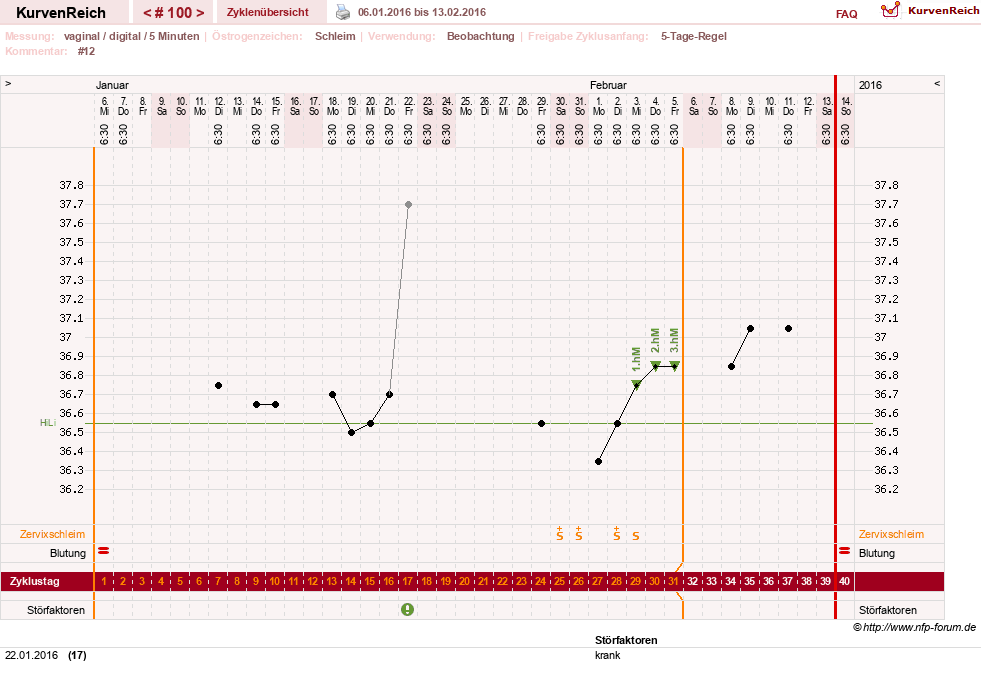Click the left Zervixschleim row label
This screenshot has height=679, width=981.
pyautogui.click(x=53, y=534)
